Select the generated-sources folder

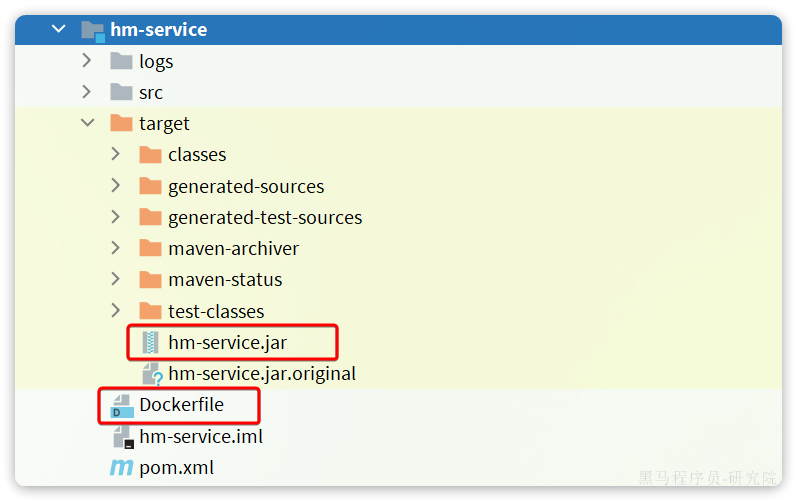tap(246, 186)
